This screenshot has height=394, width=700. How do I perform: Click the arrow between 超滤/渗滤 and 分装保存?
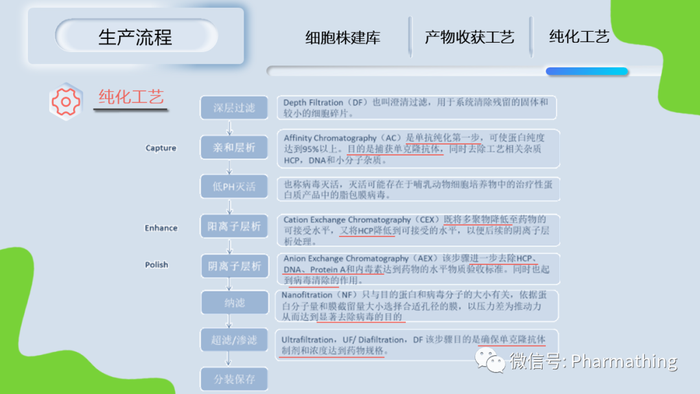(229, 360)
